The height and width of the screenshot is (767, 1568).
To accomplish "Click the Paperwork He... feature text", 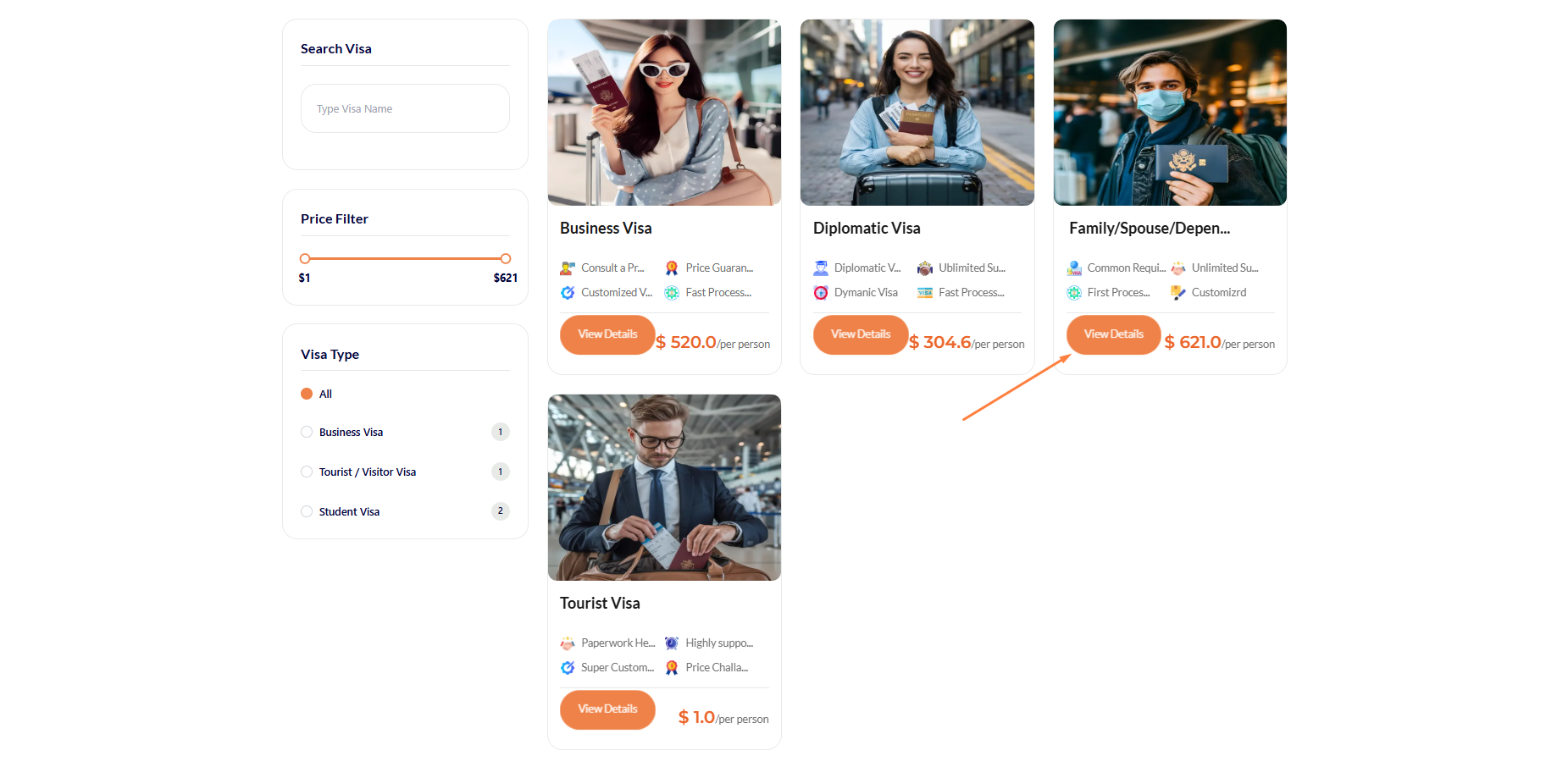I will (x=618, y=643).
